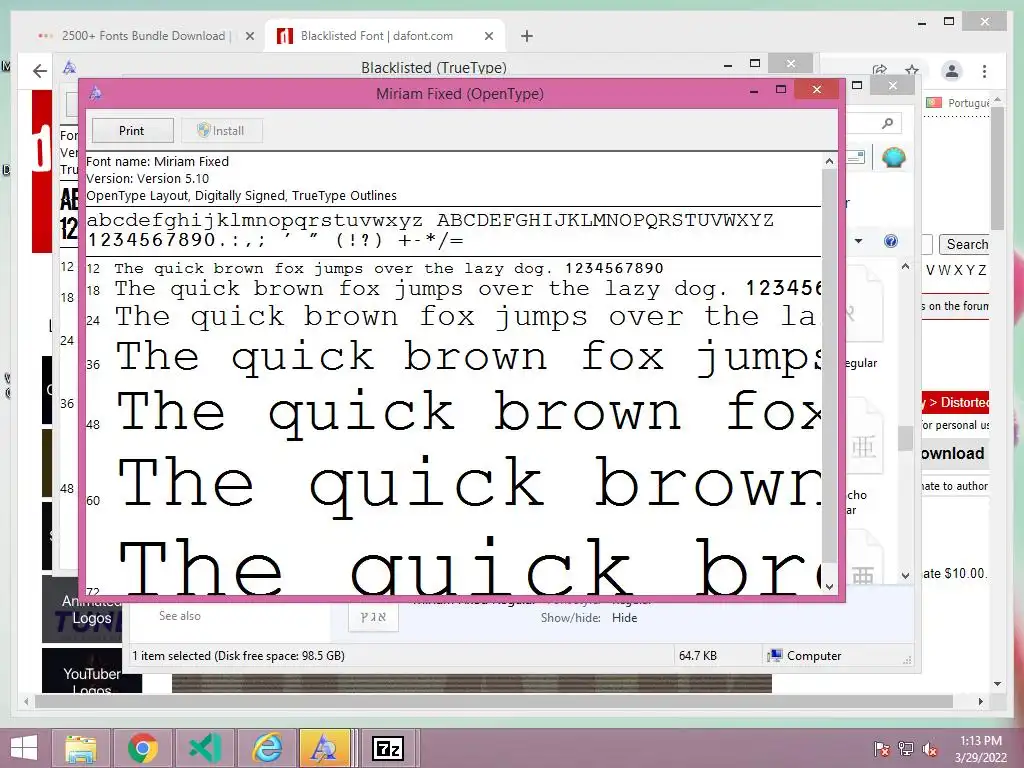Click the Download button on dafont page

click(953, 453)
